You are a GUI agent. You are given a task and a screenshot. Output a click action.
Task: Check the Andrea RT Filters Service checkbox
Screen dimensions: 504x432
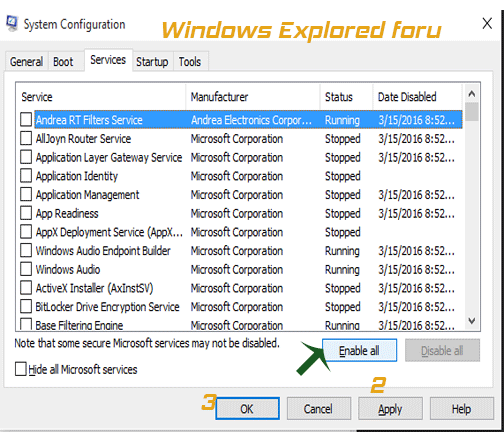[x=26, y=119]
